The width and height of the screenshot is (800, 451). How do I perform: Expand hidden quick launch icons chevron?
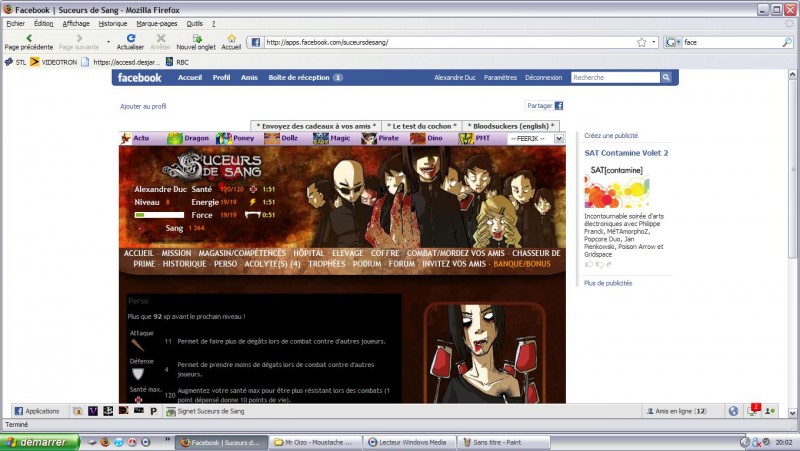coord(167,439)
